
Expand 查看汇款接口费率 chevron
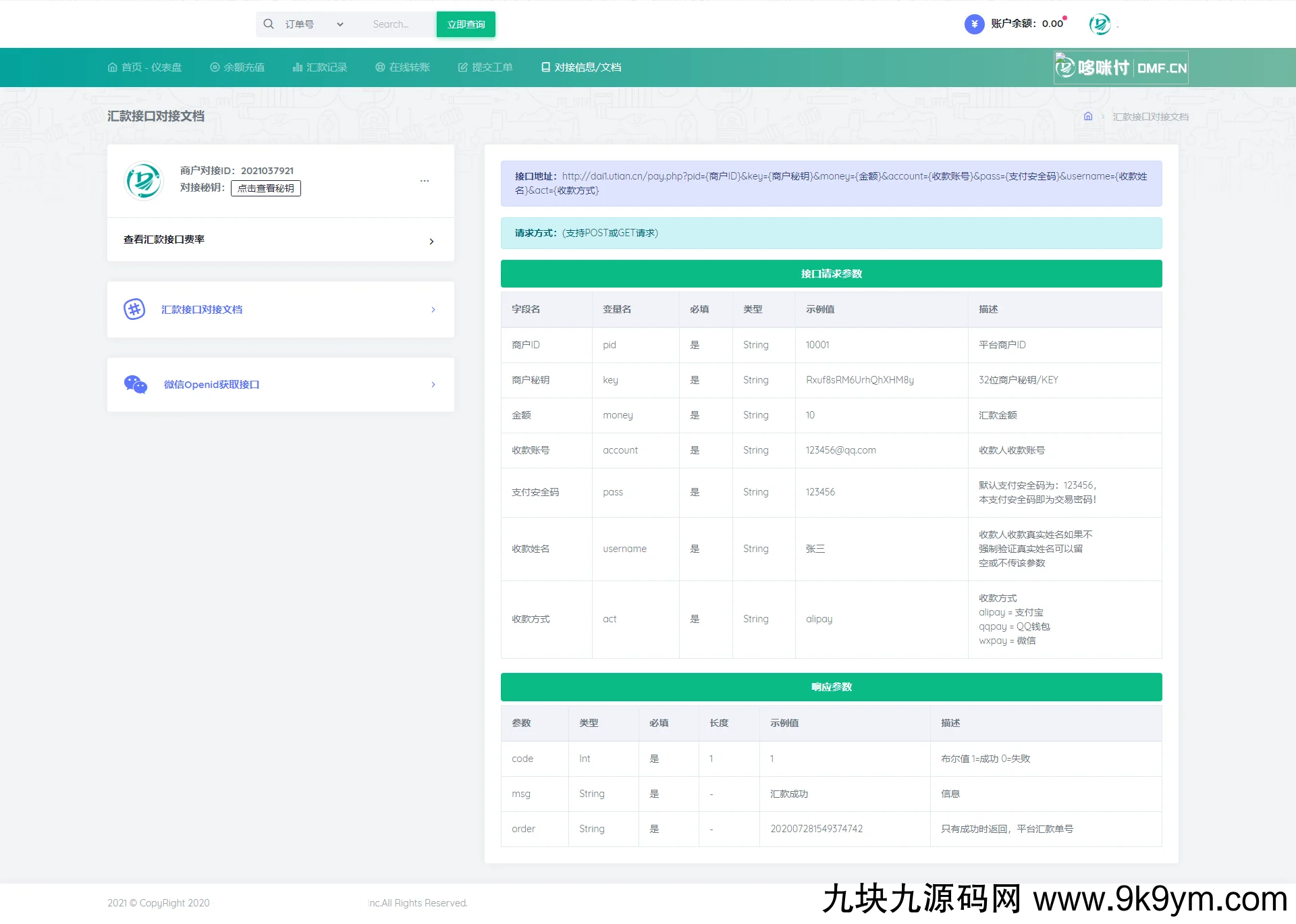point(431,241)
